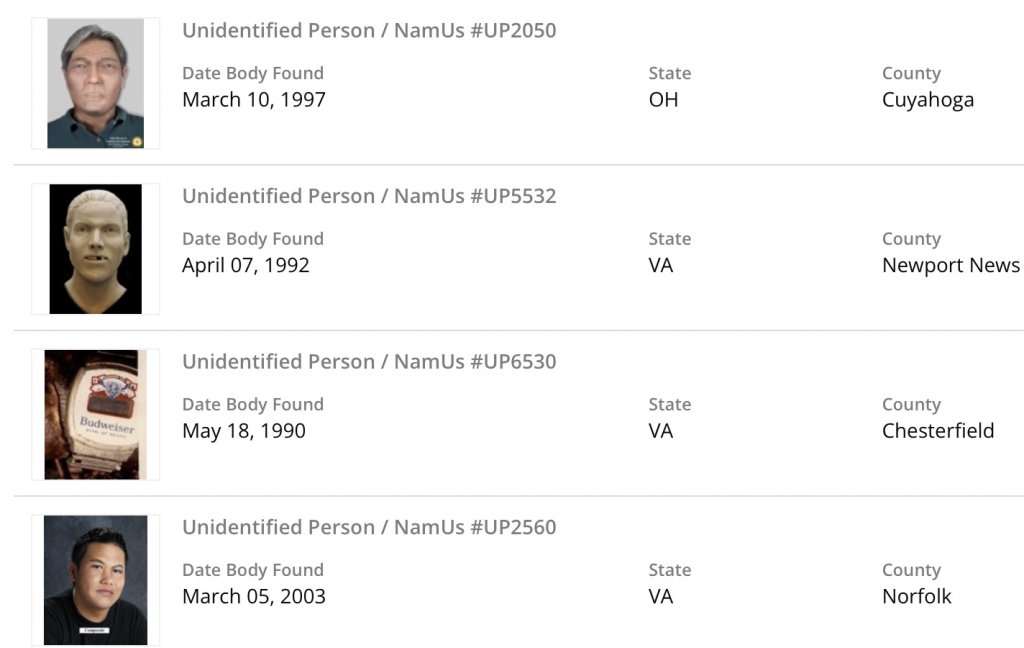Open the Budweiser item thumbnail for UP6530

click(x=95, y=414)
